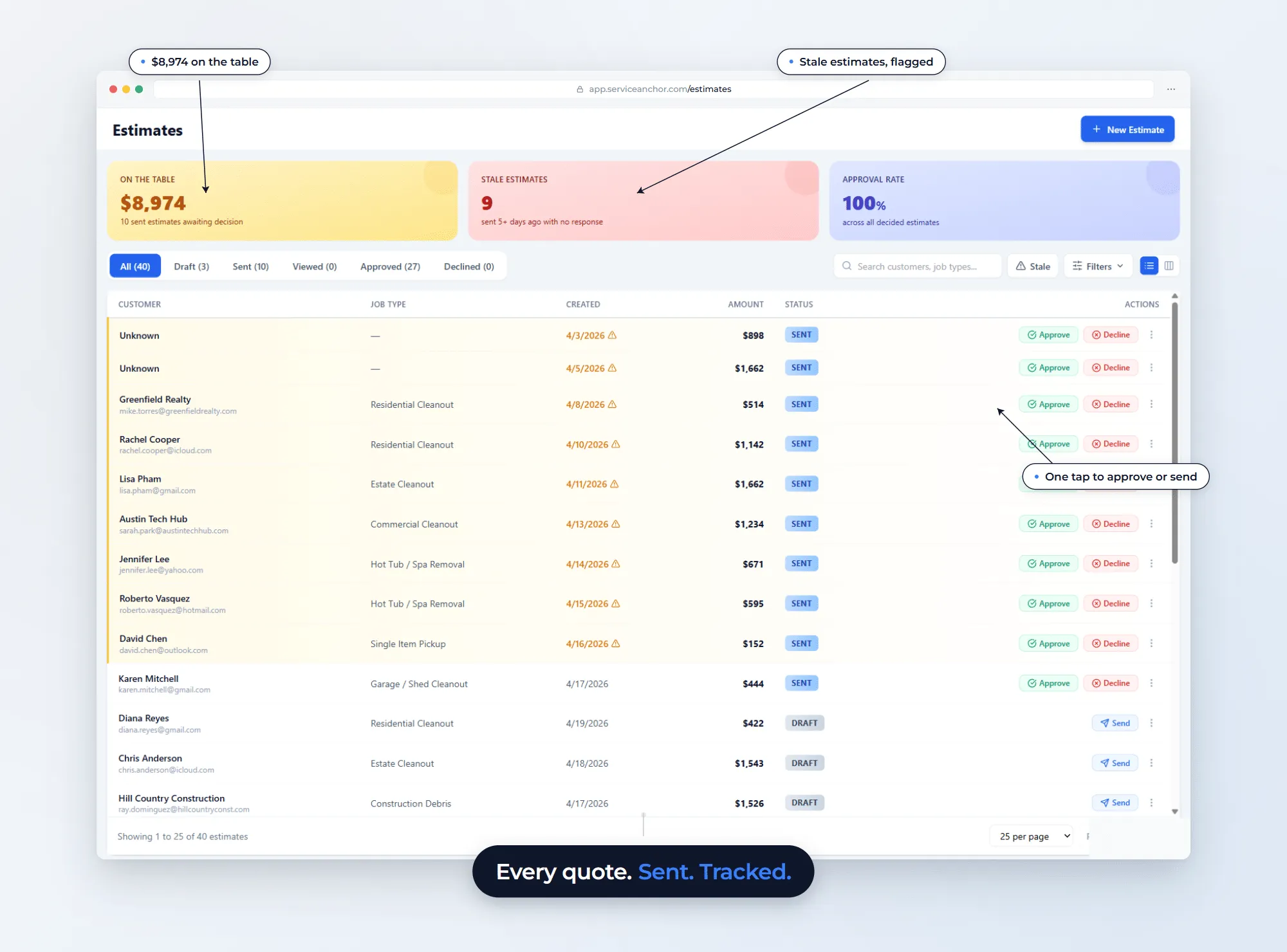1287x952 pixels.
Task: Switch to column board view
Action: tap(1169, 266)
